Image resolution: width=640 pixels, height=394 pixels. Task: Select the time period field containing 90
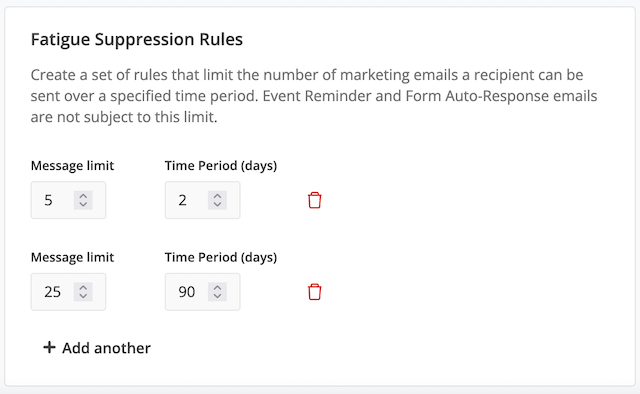click(202, 292)
